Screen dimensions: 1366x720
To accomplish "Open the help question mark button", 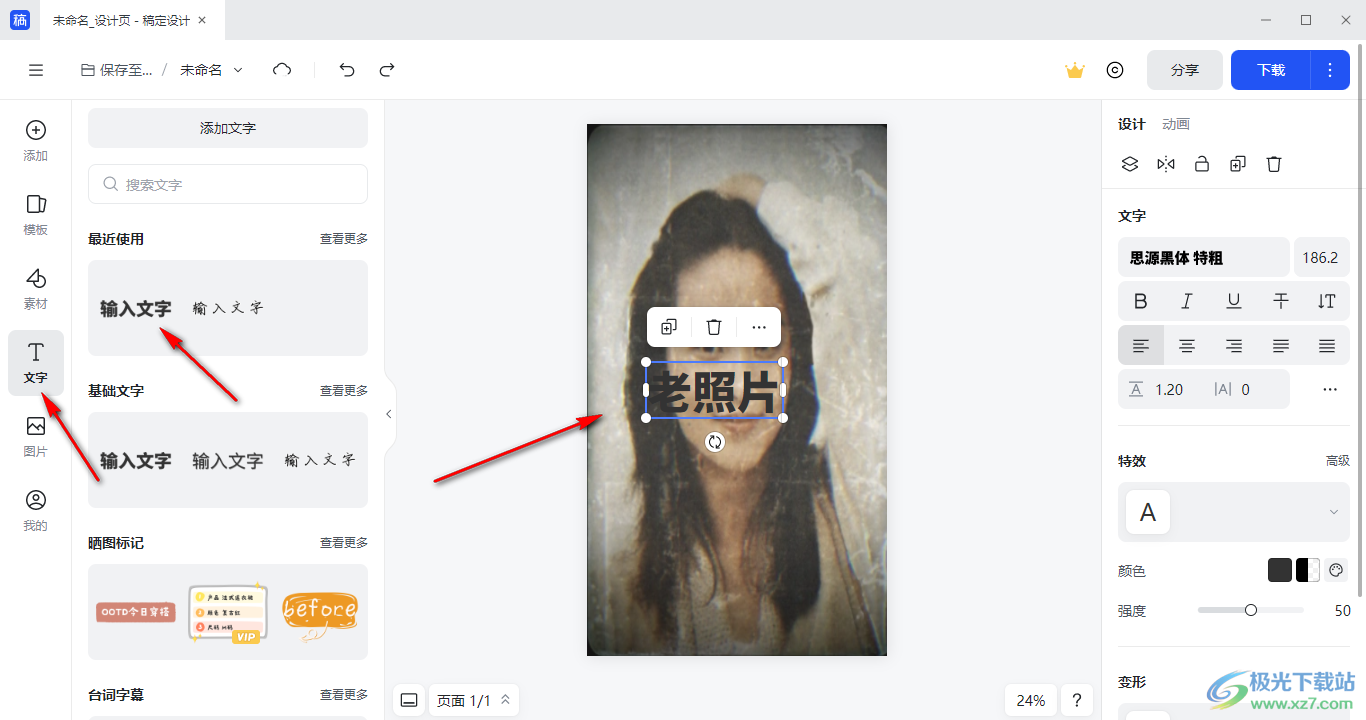I will [x=1076, y=700].
